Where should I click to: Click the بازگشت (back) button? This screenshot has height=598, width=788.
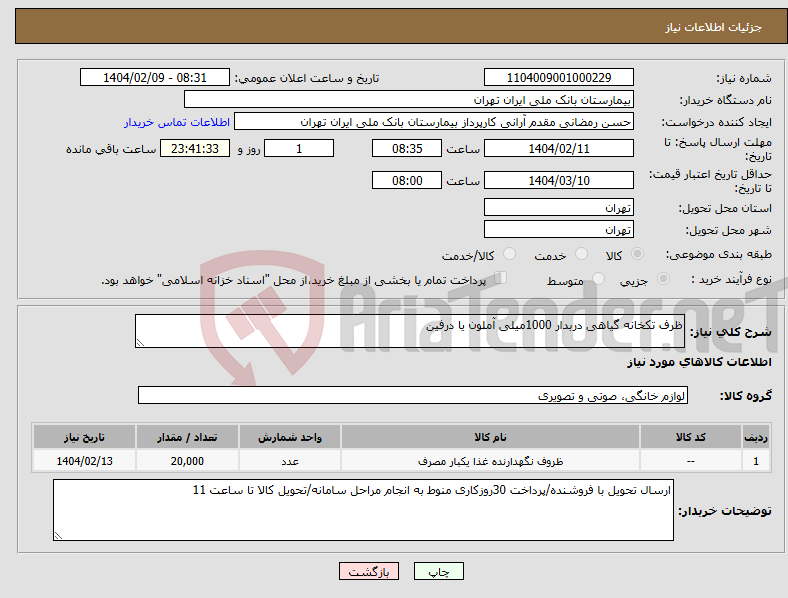click(369, 571)
